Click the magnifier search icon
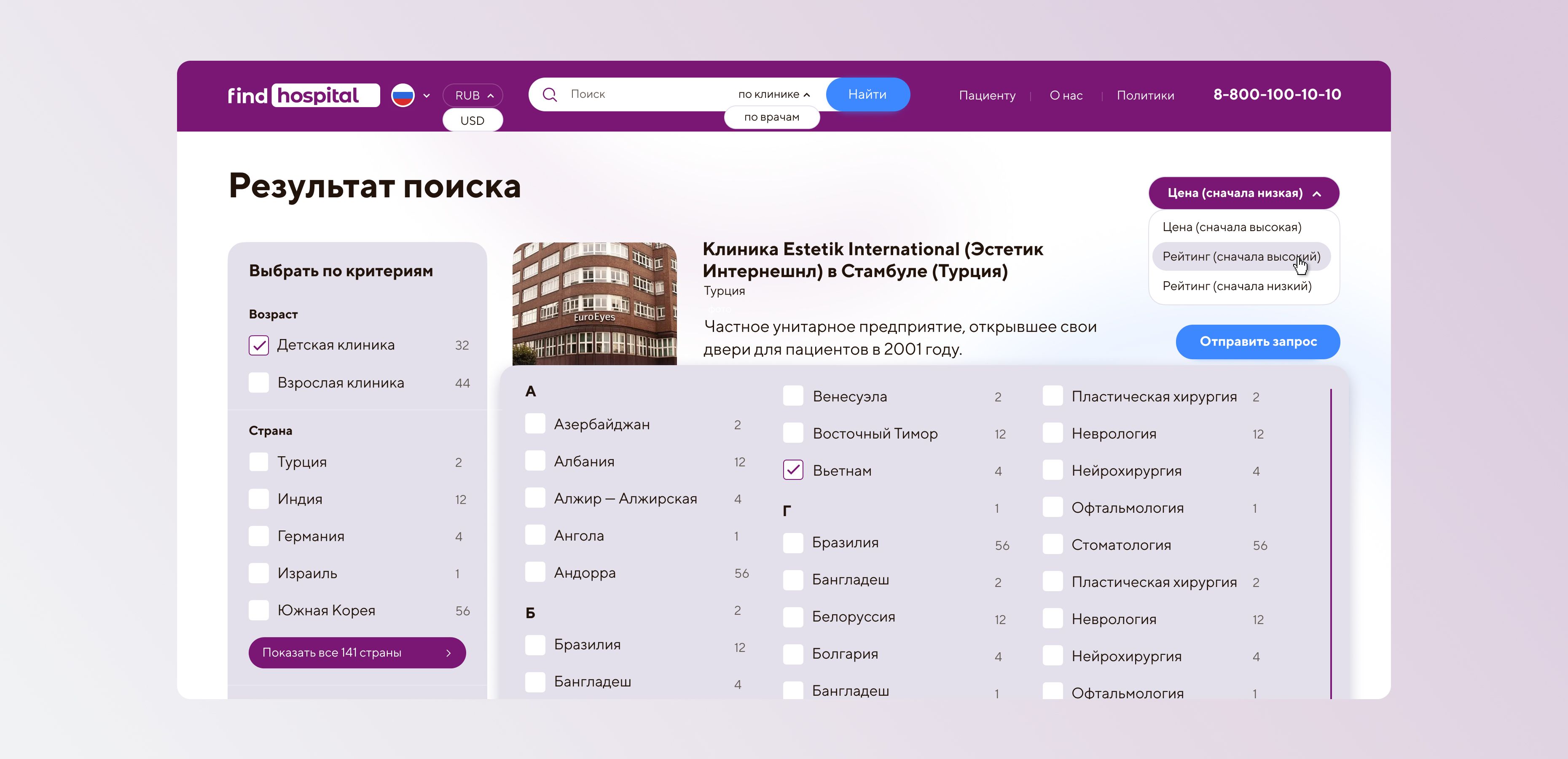 [550, 94]
